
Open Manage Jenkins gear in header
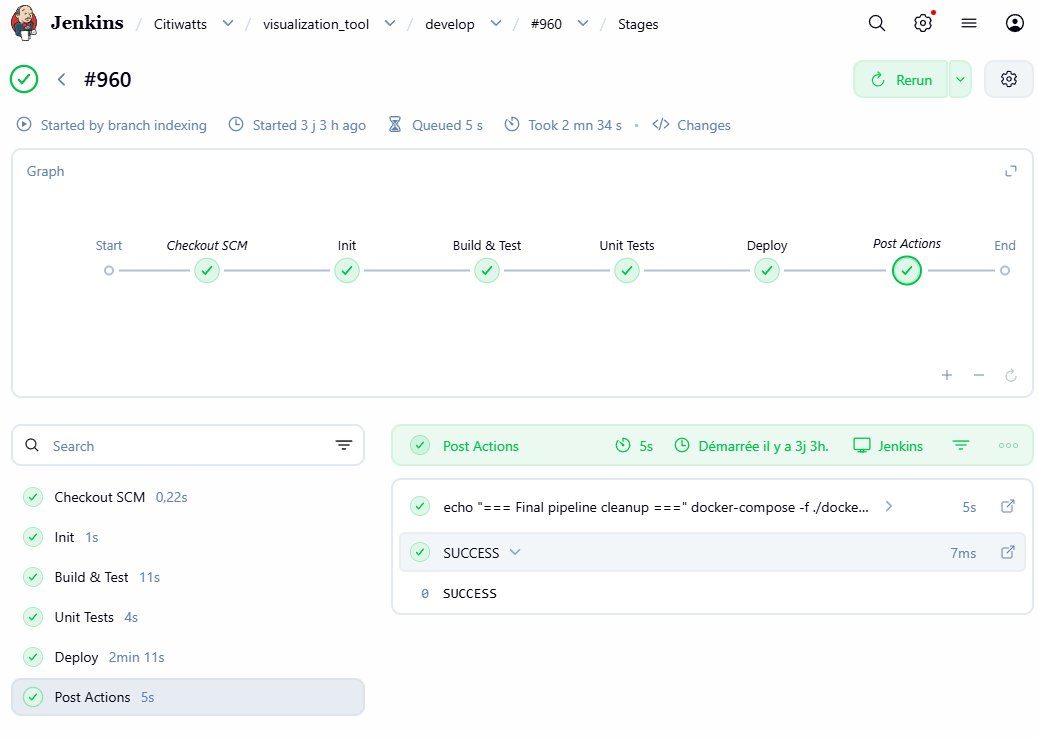click(x=923, y=23)
